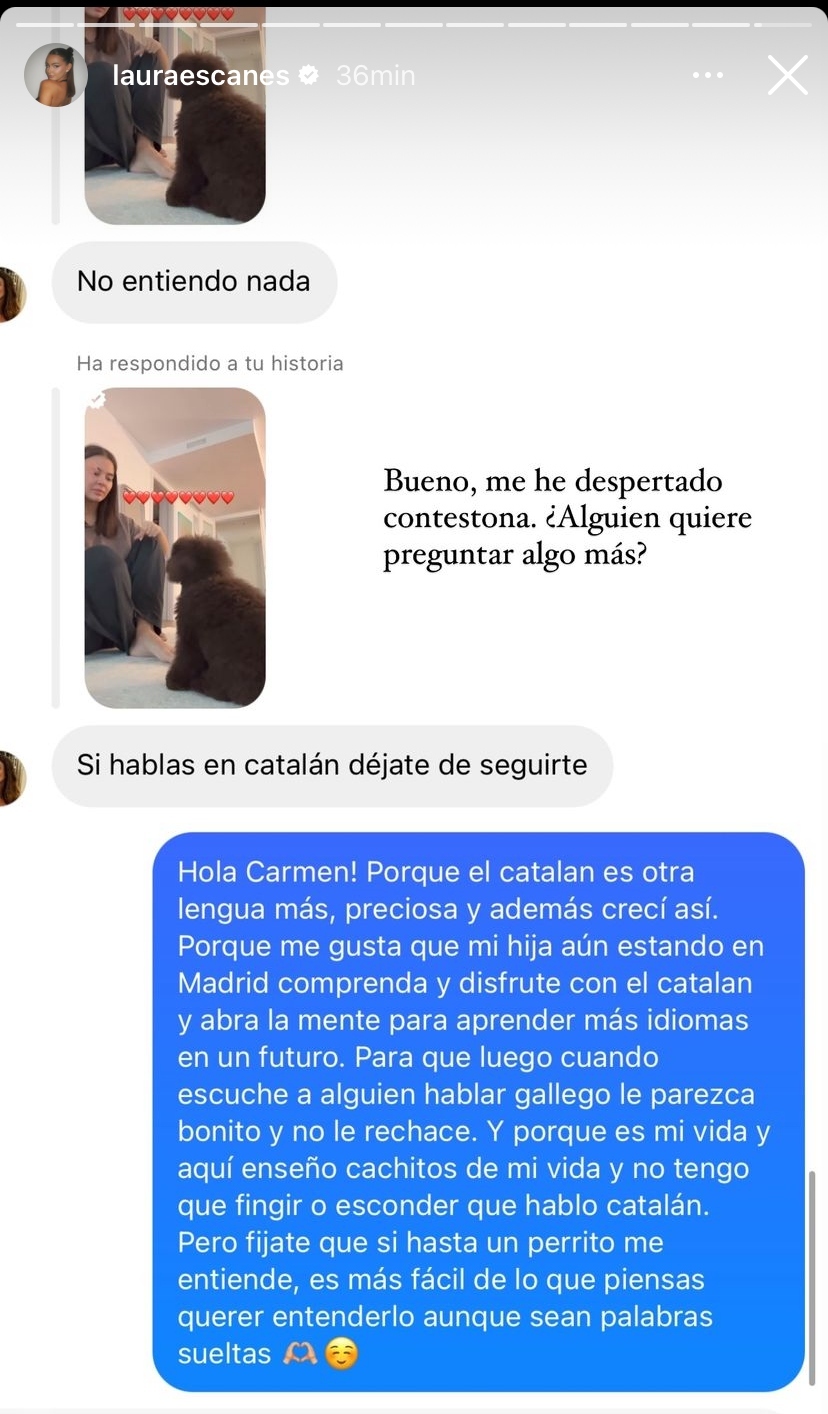Tap the heart-hands emoji in the reply
828x1414 pixels.
coord(301,1354)
